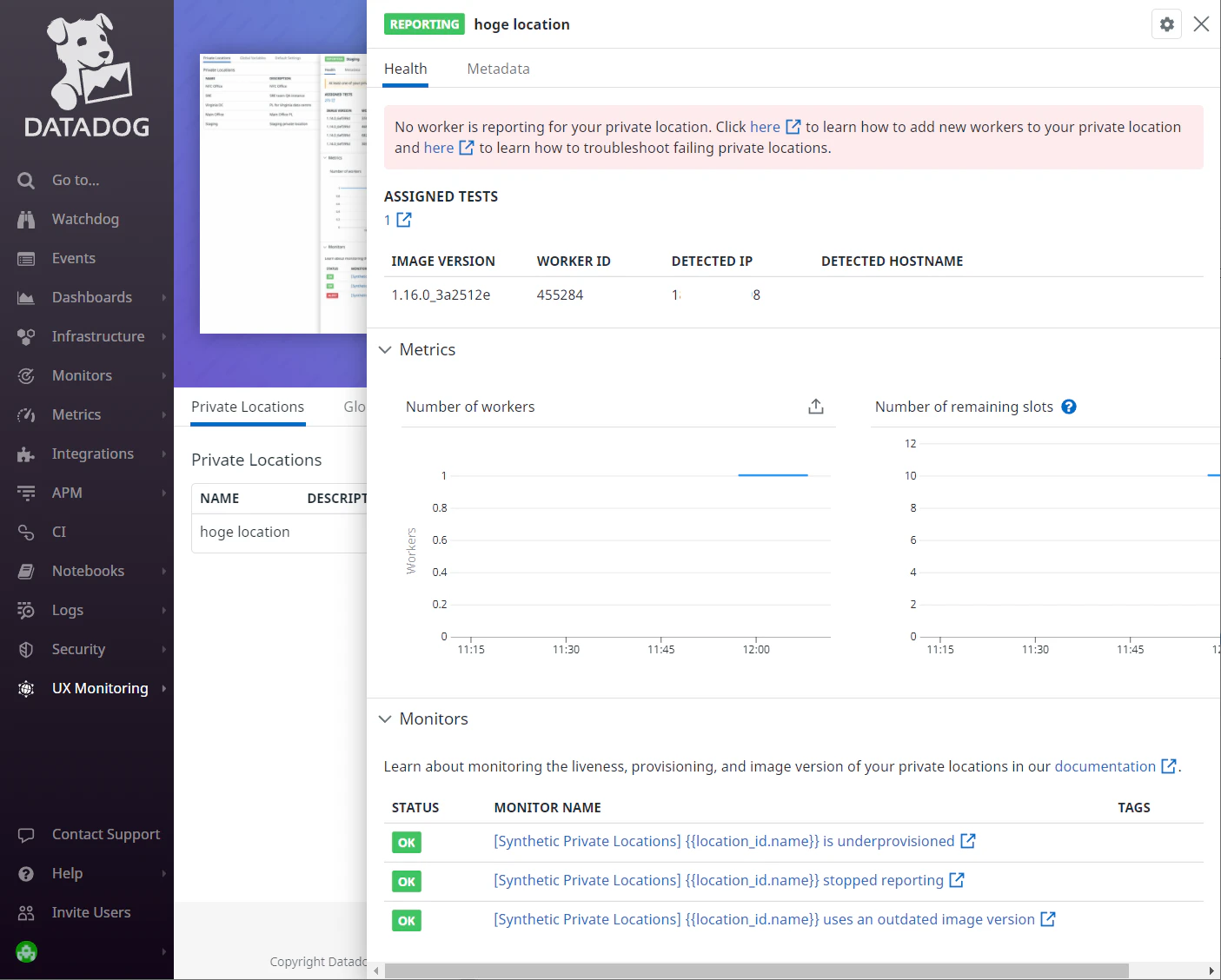Open the 'stopped reporting' monitor link
The width and height of the screenshot is (1221, 980).
719,881
